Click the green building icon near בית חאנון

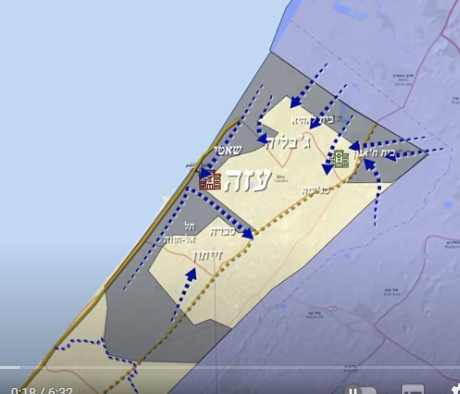point(341,159)
